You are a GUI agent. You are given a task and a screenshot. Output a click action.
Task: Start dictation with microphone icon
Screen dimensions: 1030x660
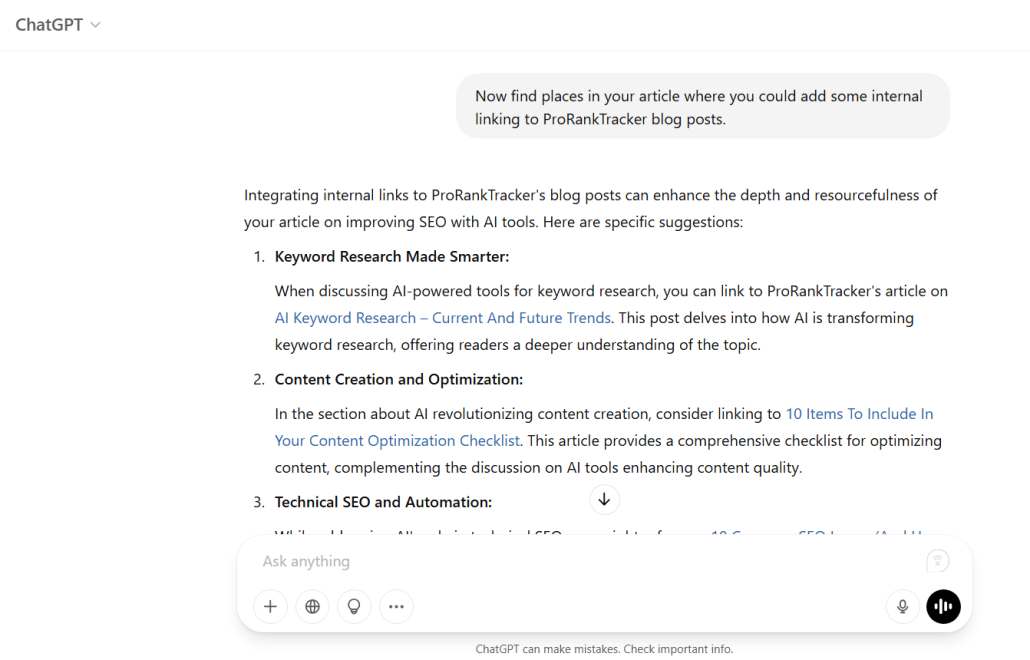(x=903, y=606)
